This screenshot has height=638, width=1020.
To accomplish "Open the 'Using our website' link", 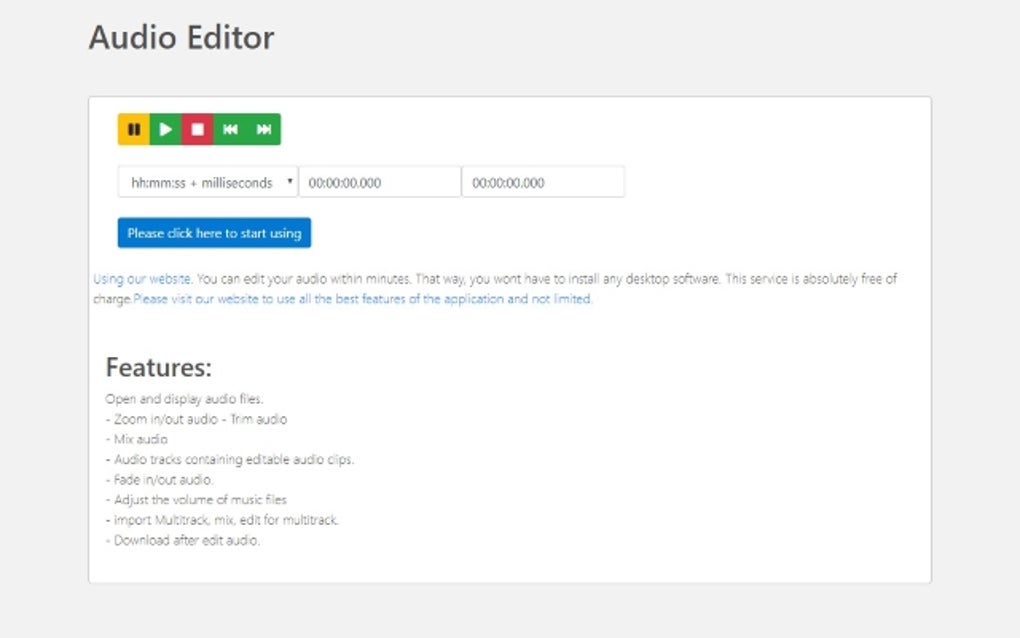I will (x=143, y=278).
